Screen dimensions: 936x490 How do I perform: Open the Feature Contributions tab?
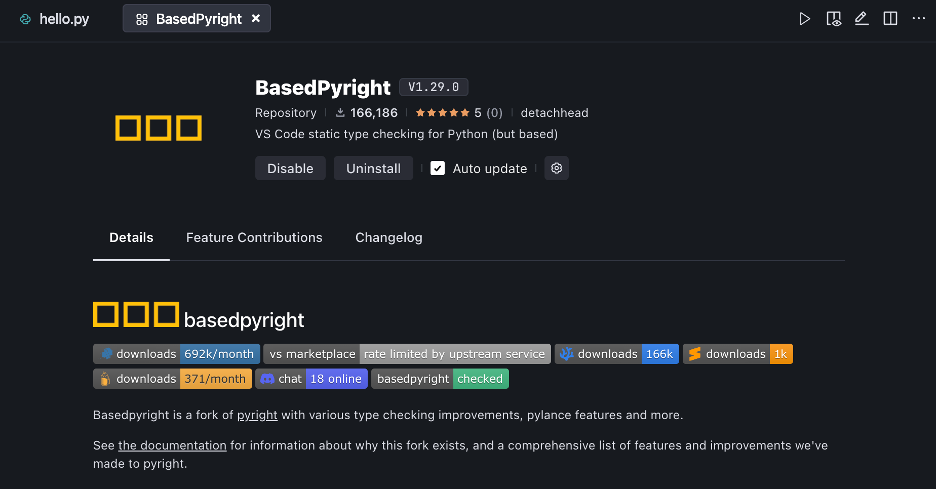254,238
